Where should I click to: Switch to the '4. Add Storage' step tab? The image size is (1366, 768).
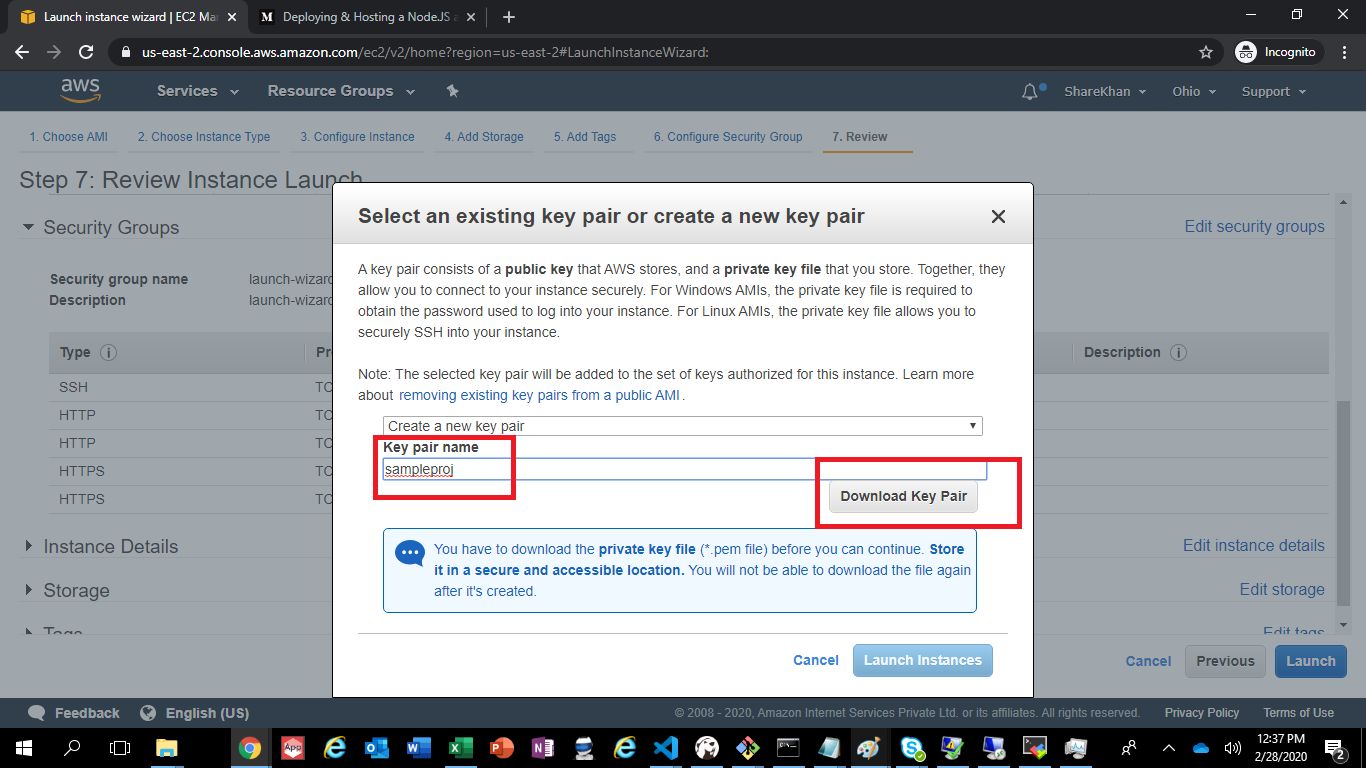pyautogui.click(x=484, y=137)
